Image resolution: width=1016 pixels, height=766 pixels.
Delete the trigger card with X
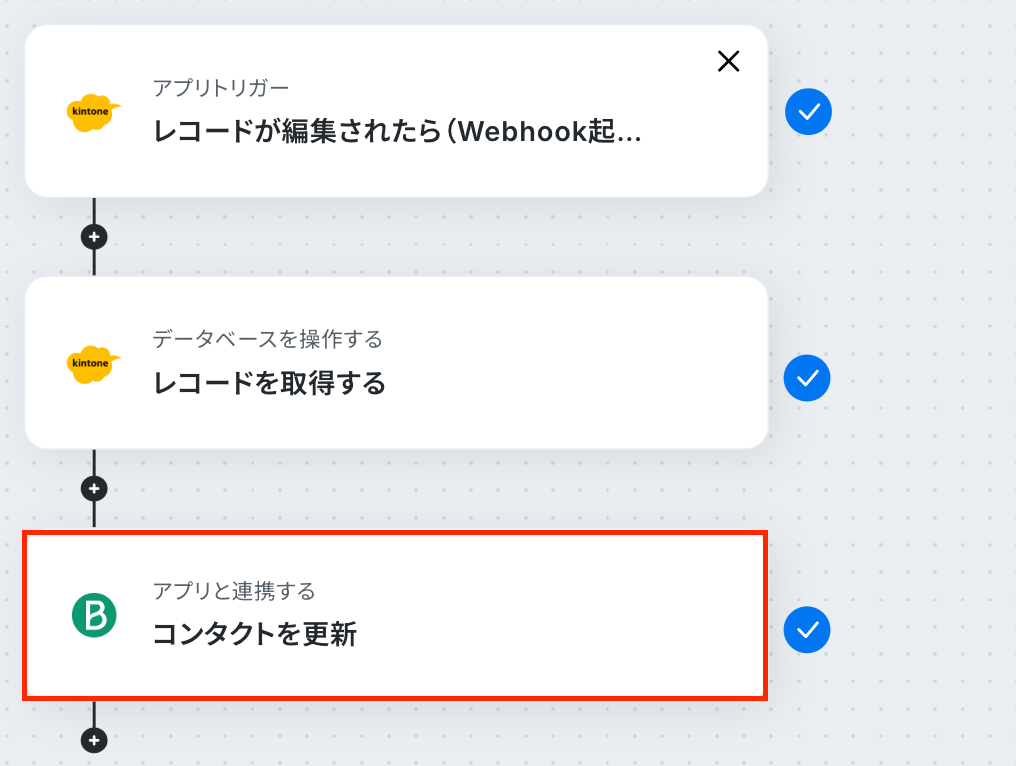point(729,61)
